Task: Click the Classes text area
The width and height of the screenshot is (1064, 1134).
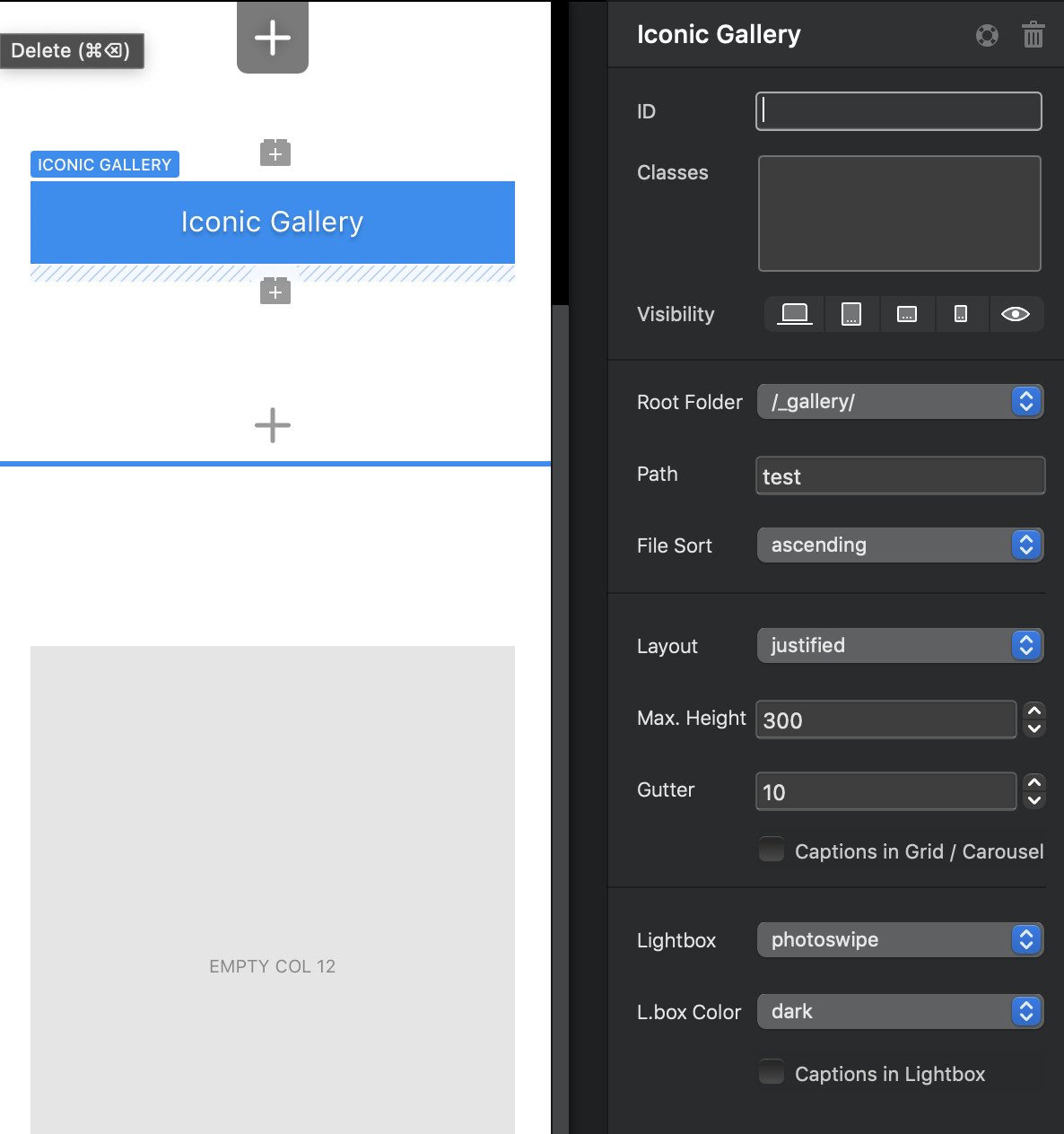Action: 900,214
